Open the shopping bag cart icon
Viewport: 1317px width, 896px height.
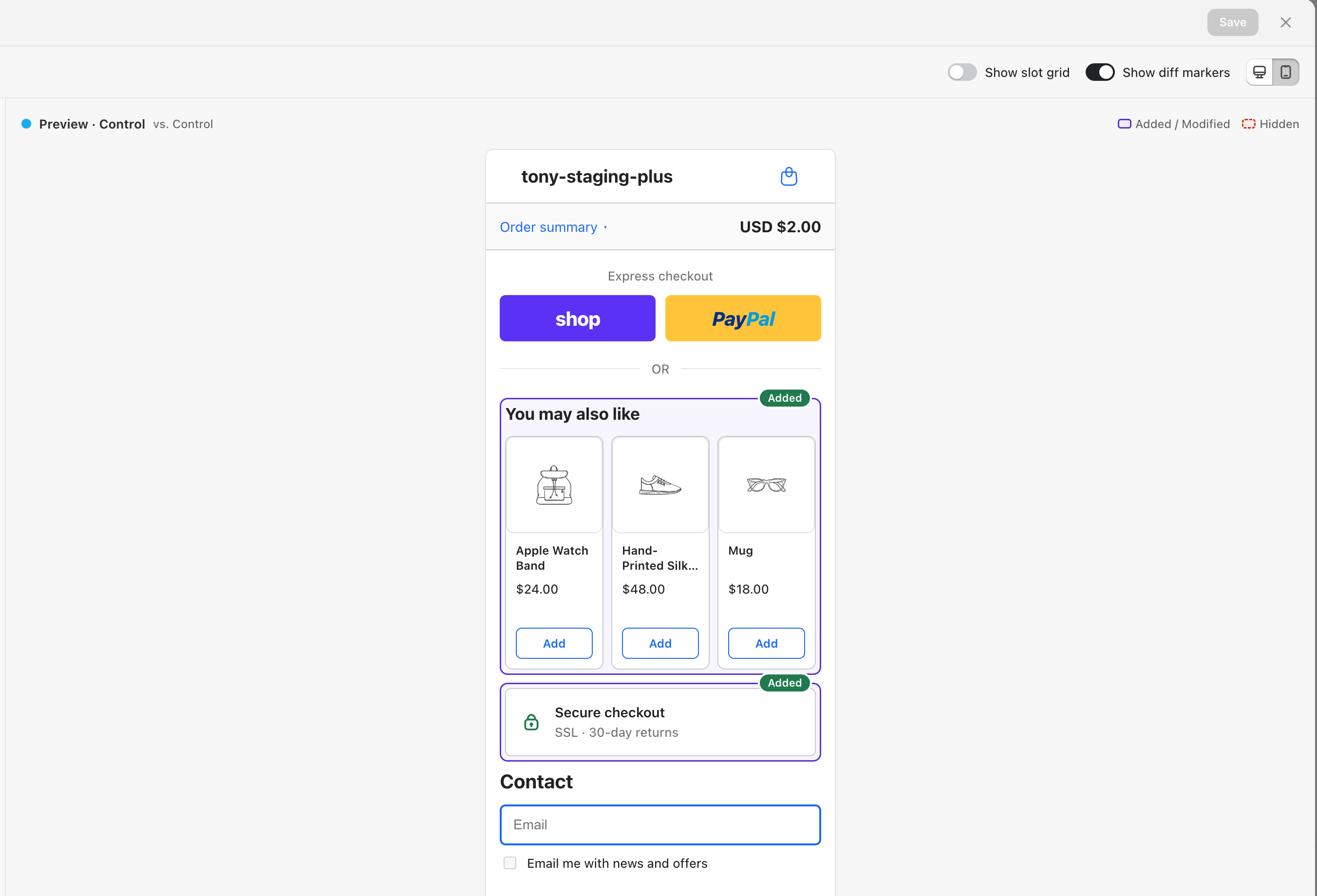coord(789,177)
